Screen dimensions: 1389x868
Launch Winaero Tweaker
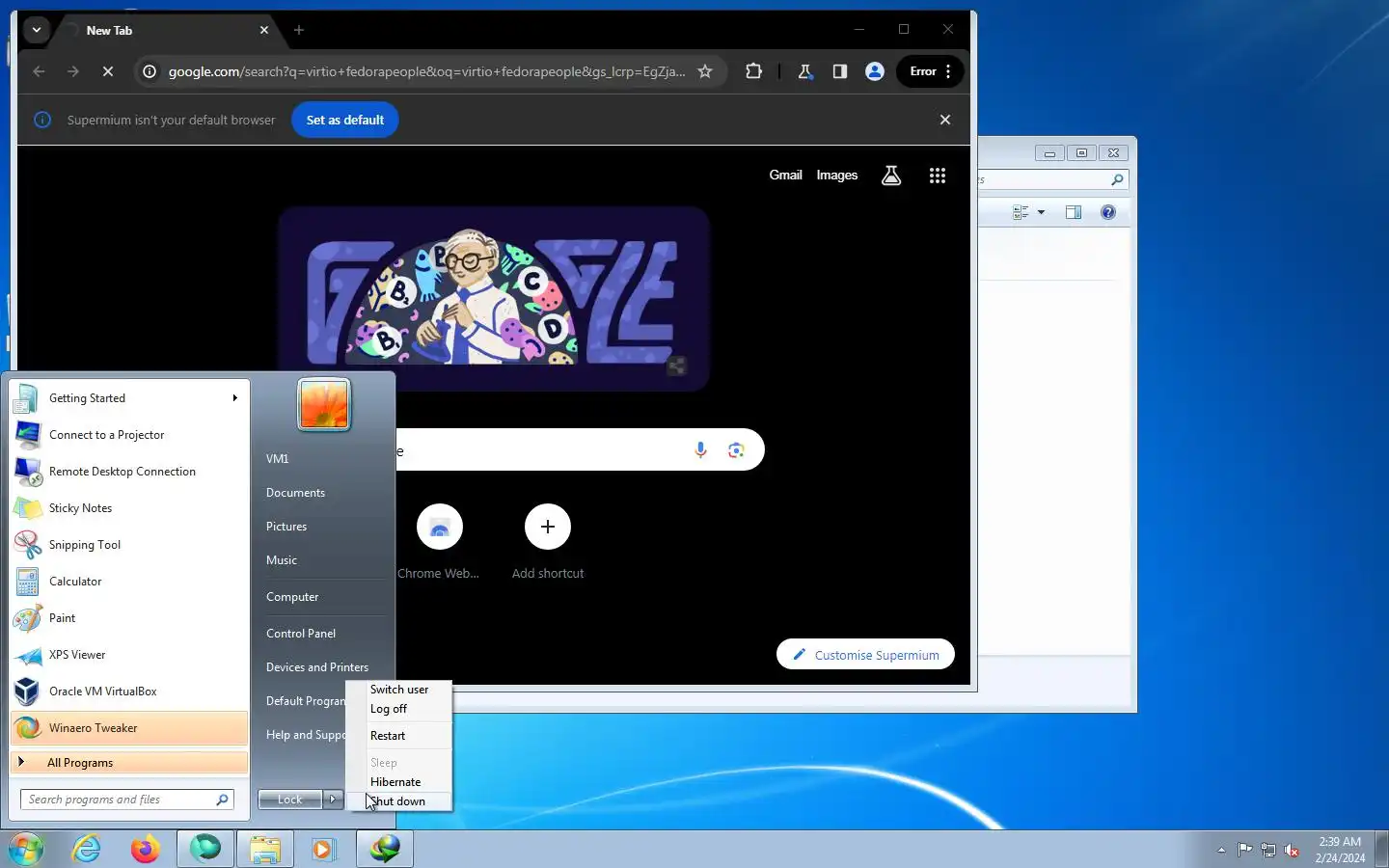[x=129, y=728]
